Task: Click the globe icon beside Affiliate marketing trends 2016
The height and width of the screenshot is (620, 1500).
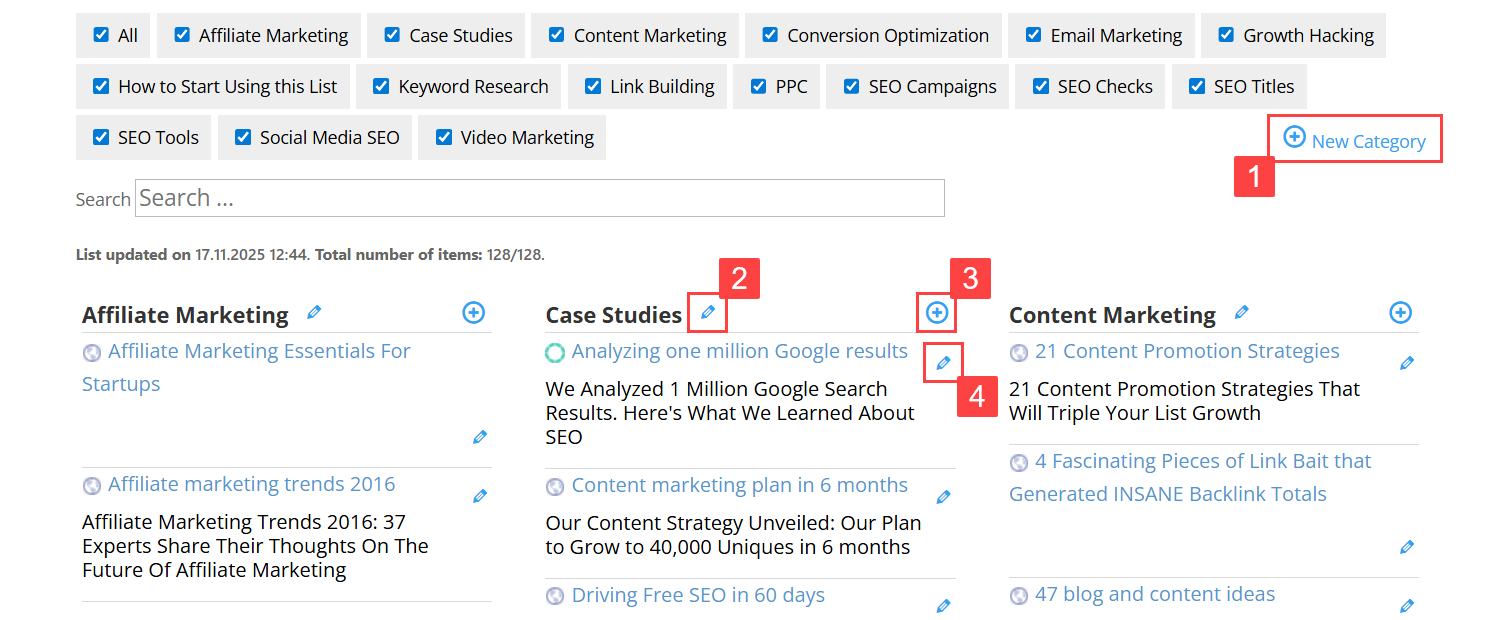Action: coord(92,485)
